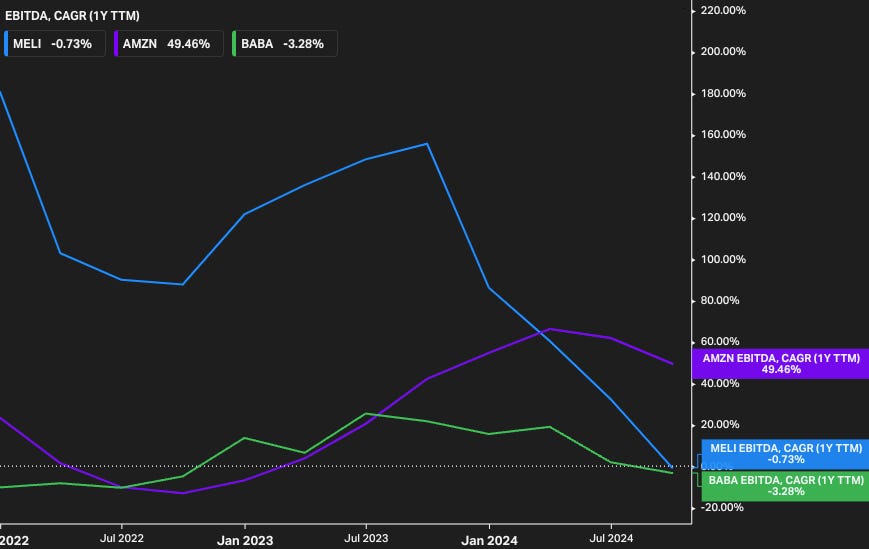Click the chart title EBITDA, CAGR (1Y TTM)
Image resolution: width=869 pixels, height=549 pixels.
[x=72, y=16]
